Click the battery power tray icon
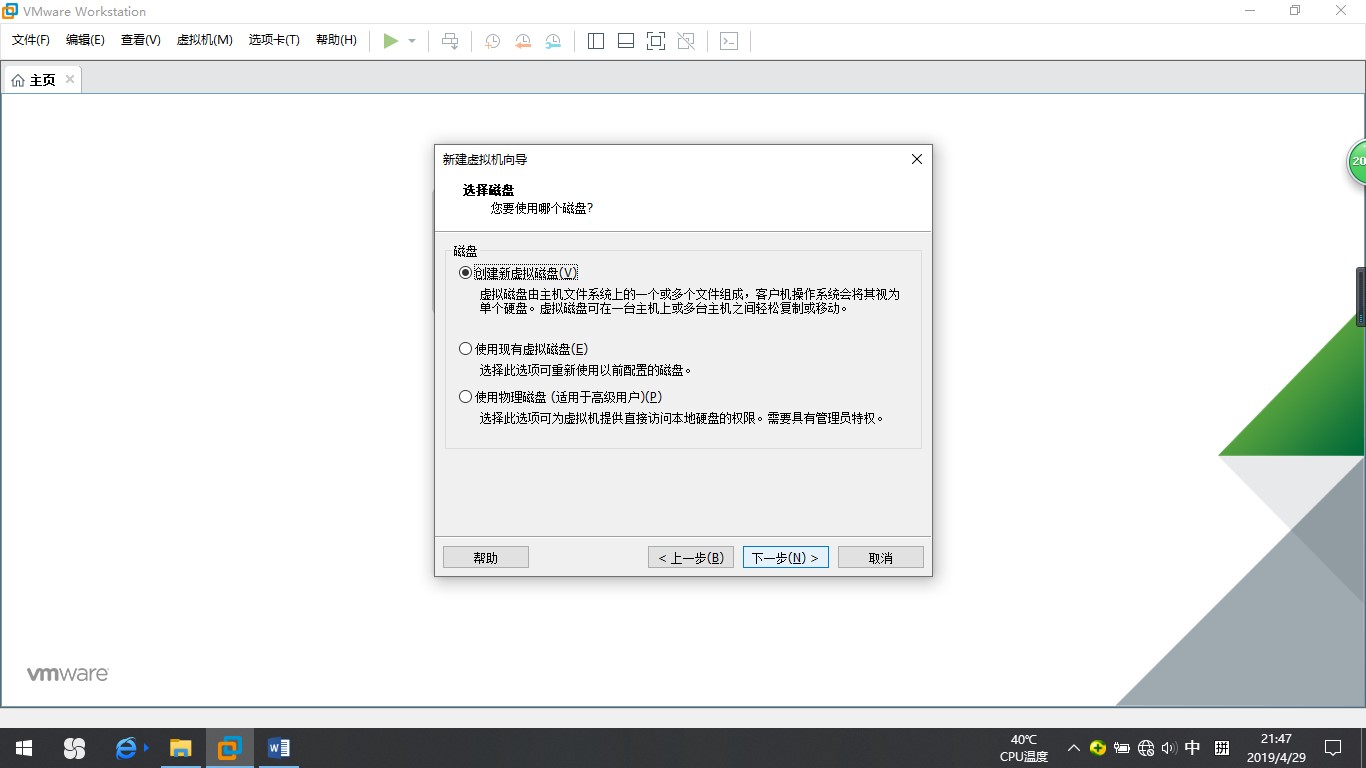 (1122, 748)
